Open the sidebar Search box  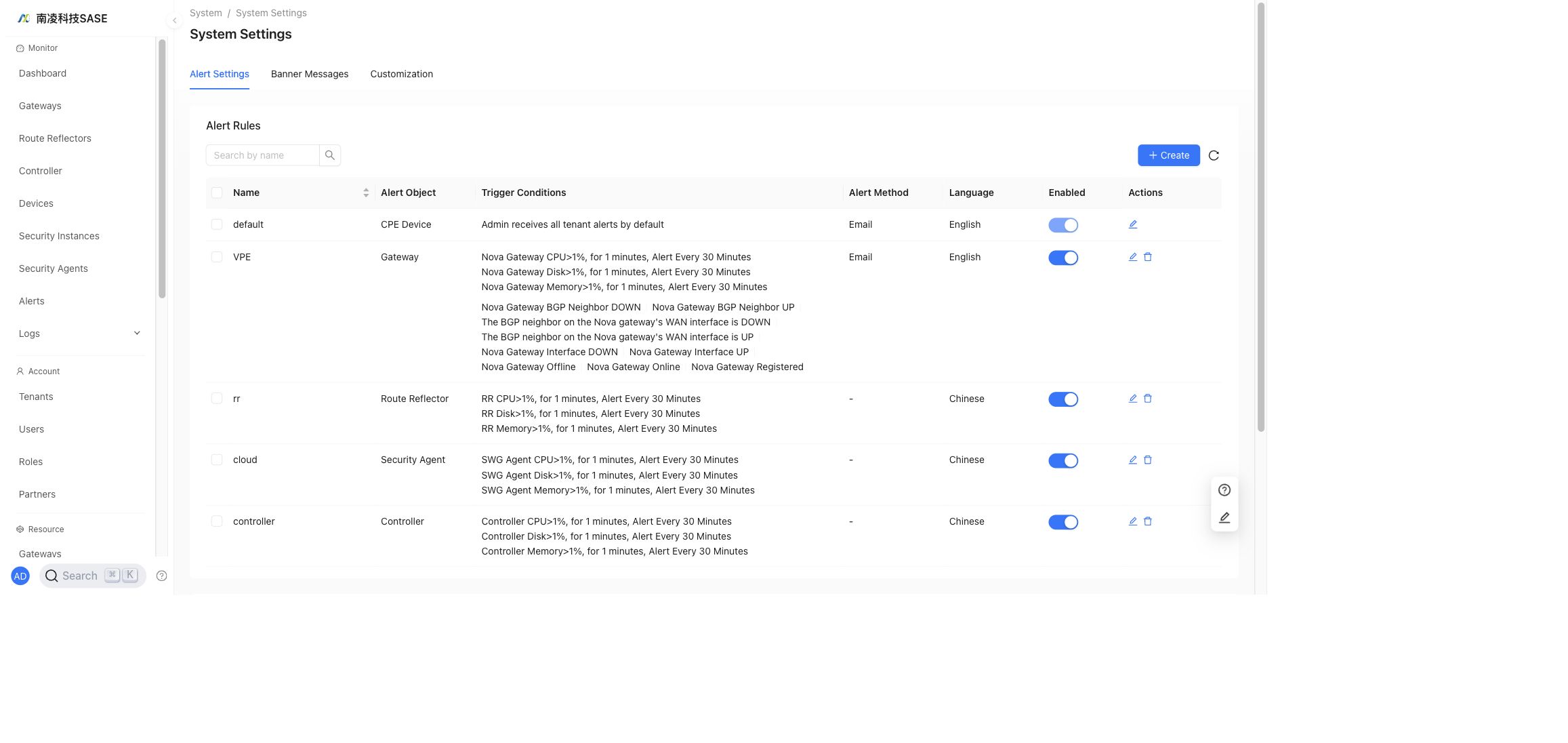(x=93, y=576)
